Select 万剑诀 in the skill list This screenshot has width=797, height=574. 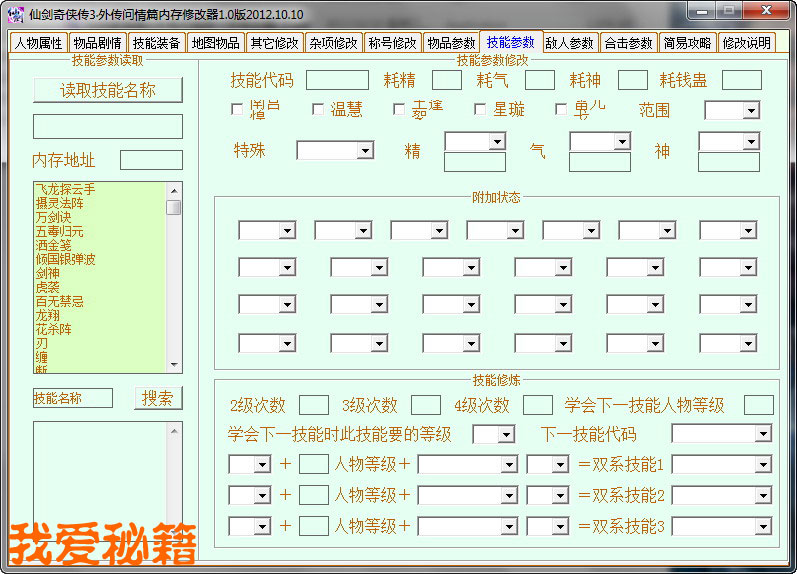click(x=55, y=217)
